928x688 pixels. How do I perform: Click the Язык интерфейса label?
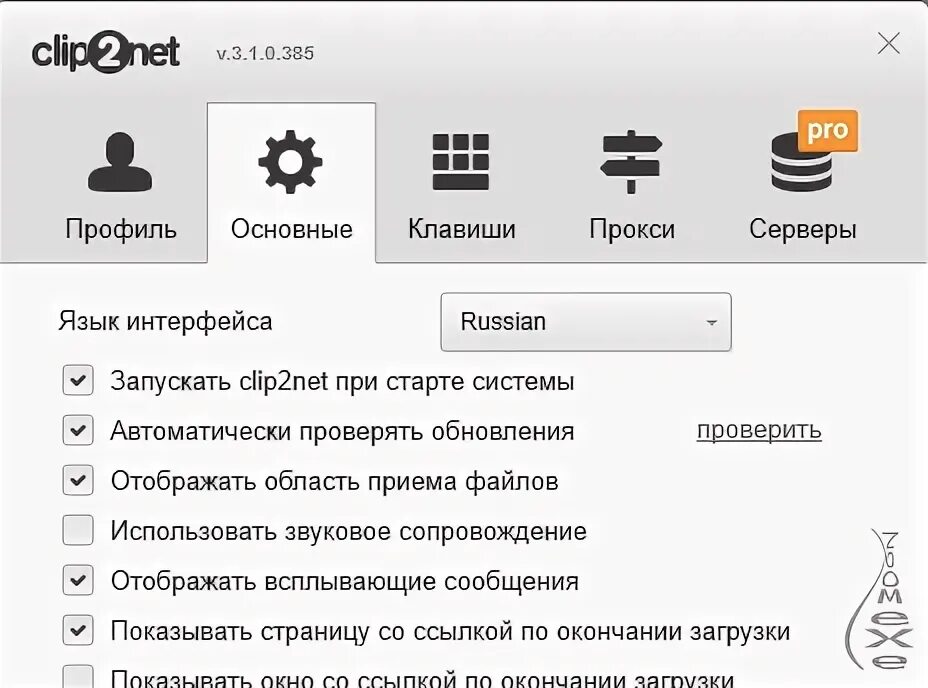(x=165, y=322)
